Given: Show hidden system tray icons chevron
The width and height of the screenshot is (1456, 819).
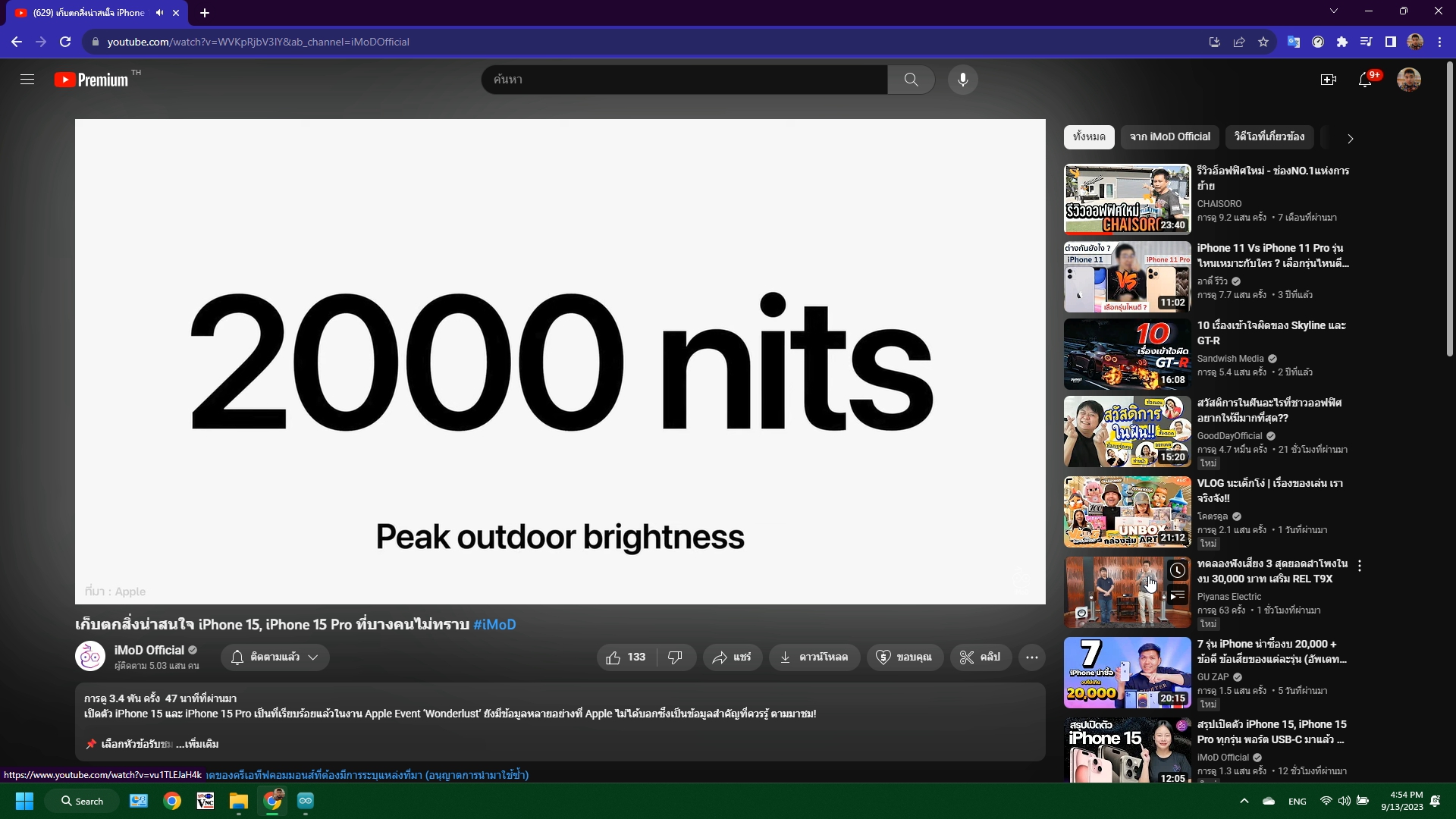Looking at the screenshot, I should (1244, 801).
